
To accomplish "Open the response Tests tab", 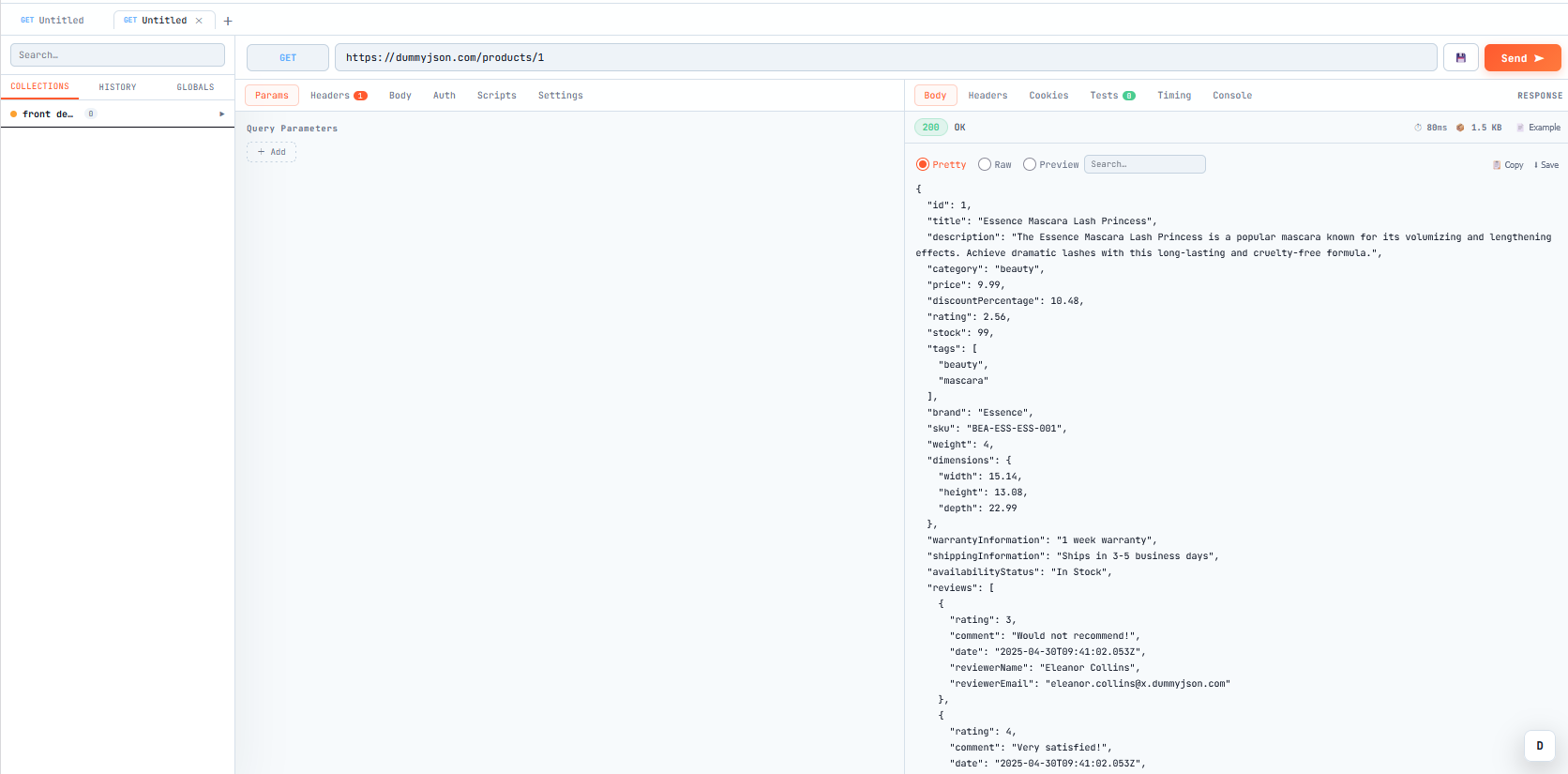I will pos(1112,95).
